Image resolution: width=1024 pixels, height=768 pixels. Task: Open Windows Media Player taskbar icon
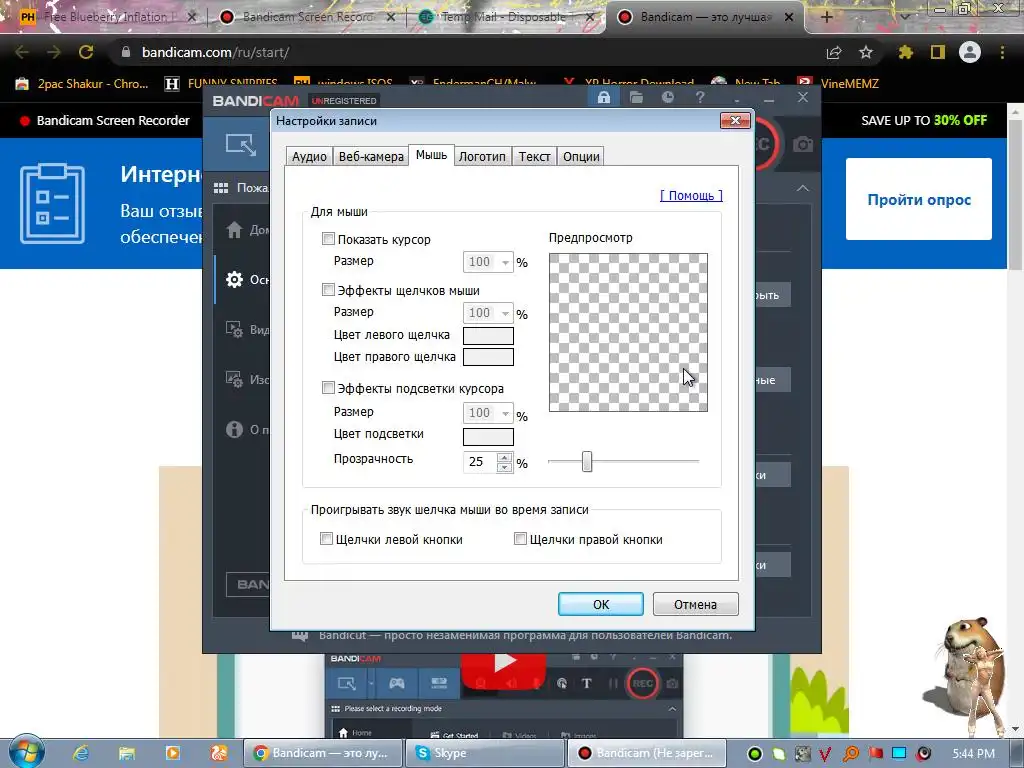coord(172,753)
